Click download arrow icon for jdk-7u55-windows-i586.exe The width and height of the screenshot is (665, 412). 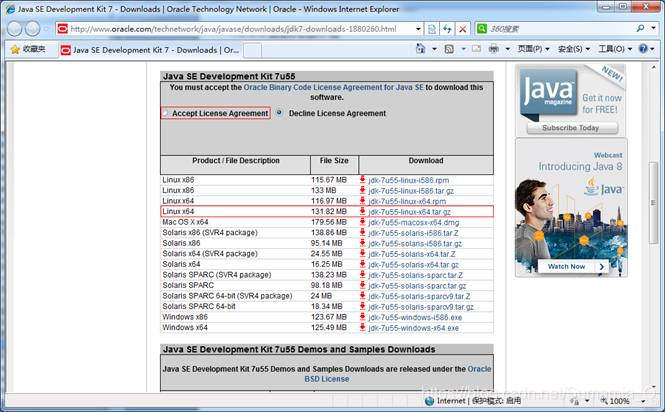tap(363, 317)
